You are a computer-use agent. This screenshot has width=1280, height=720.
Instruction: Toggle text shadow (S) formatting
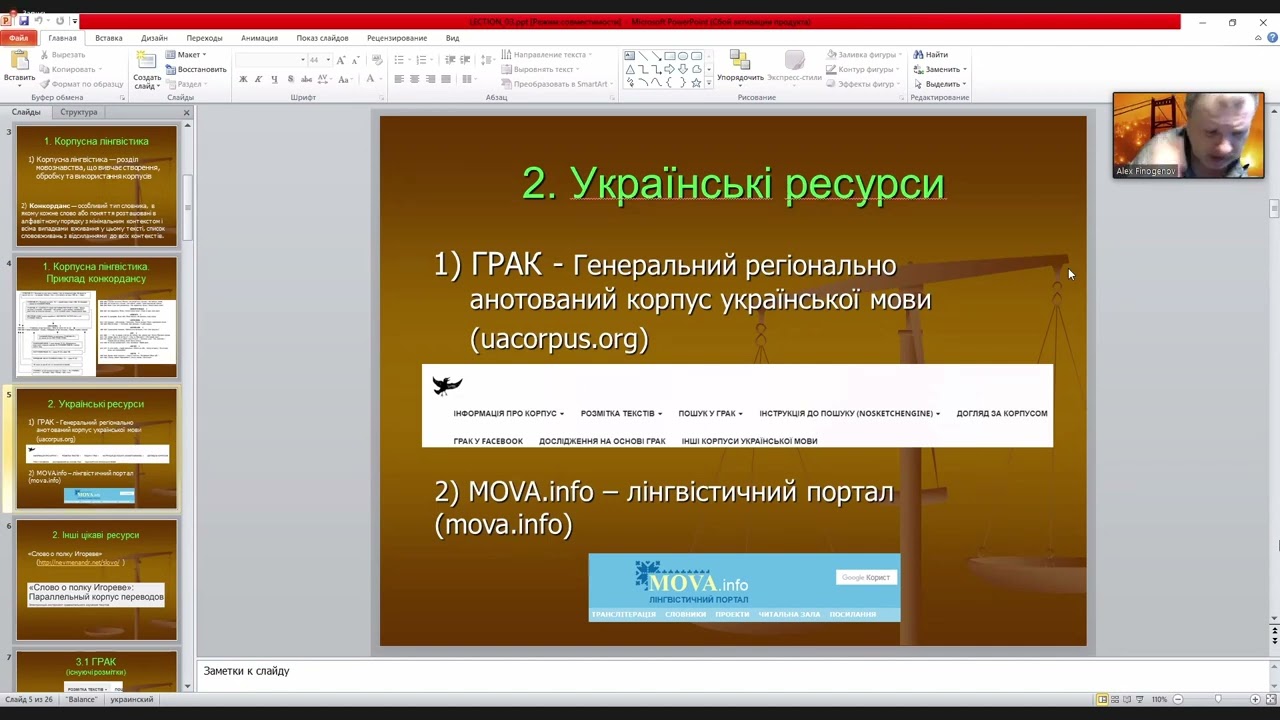tap(290, 79)
